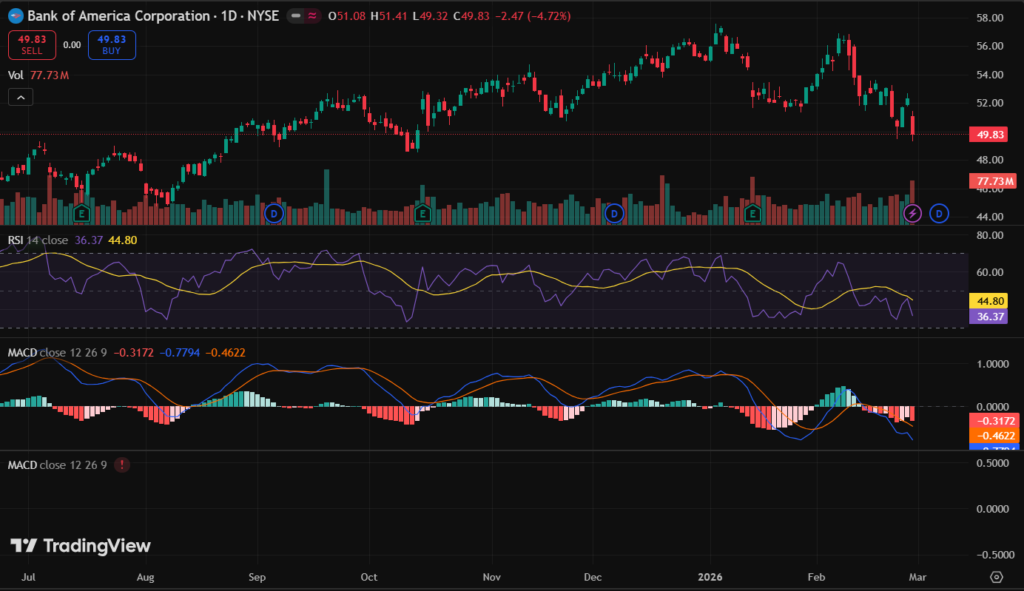
Task: Open the earnings E marker near October
Action: (x=423, y=213)
